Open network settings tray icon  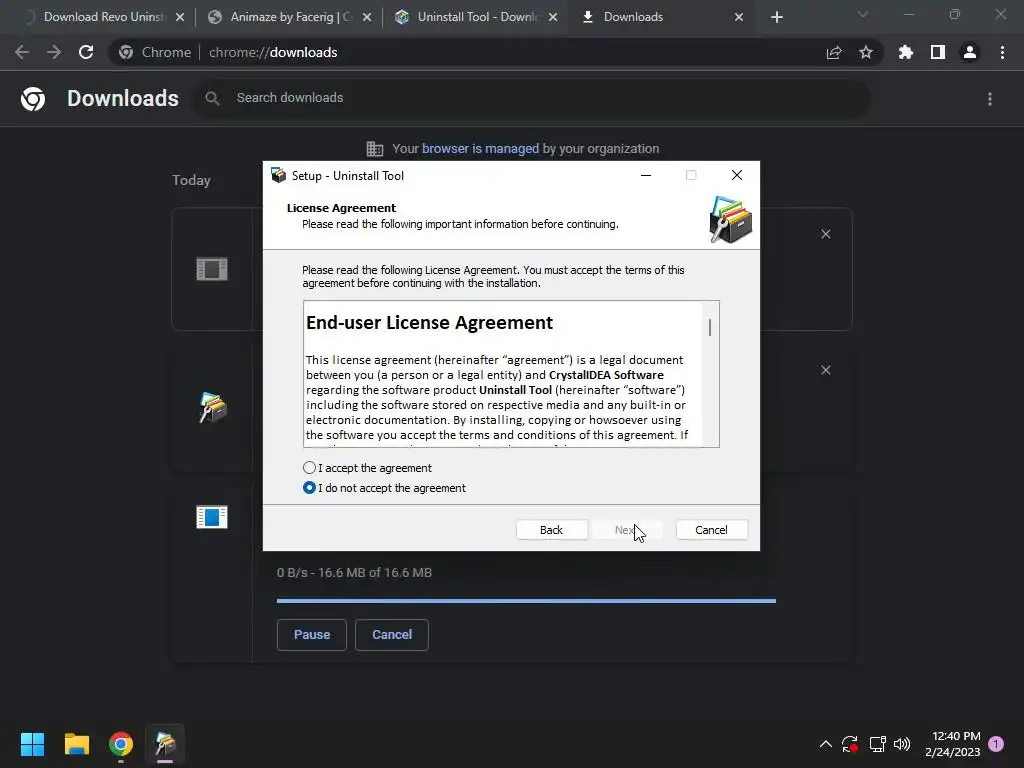point(877,744)
